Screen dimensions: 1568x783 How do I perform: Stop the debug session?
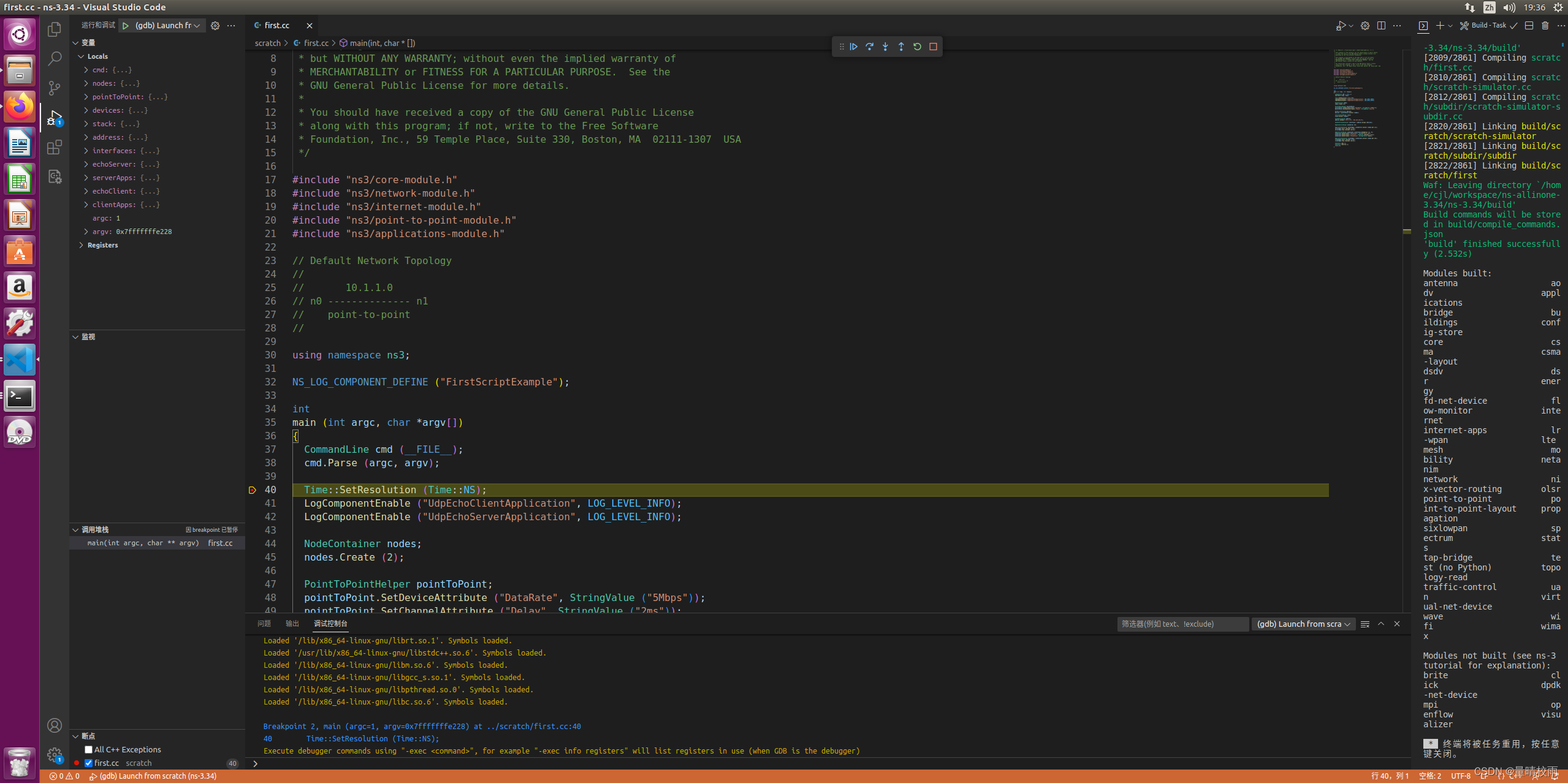coord(933,47)
